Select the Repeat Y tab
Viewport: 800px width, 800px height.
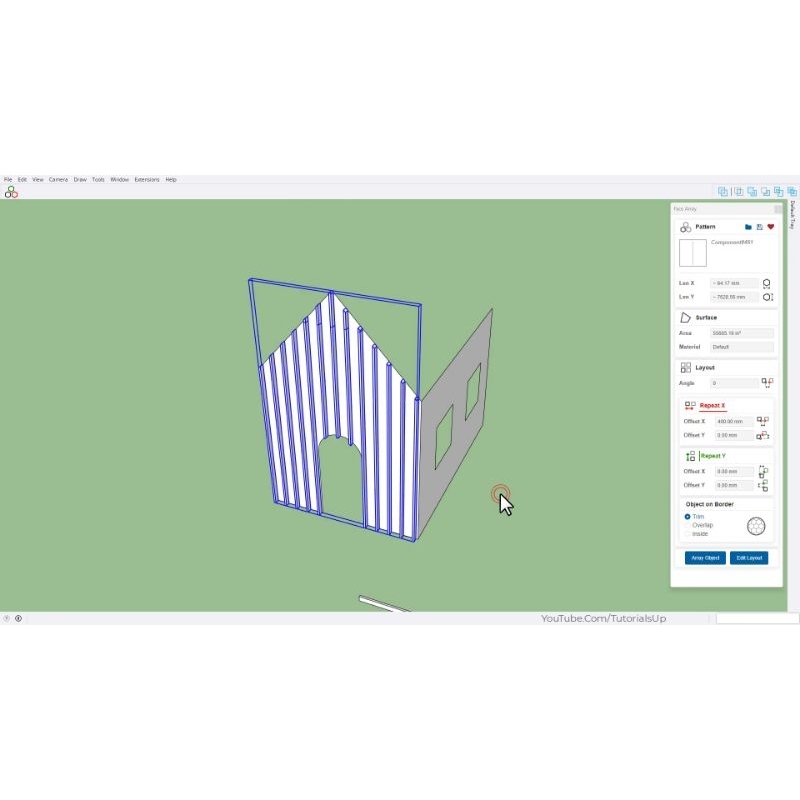pos(713,456)
